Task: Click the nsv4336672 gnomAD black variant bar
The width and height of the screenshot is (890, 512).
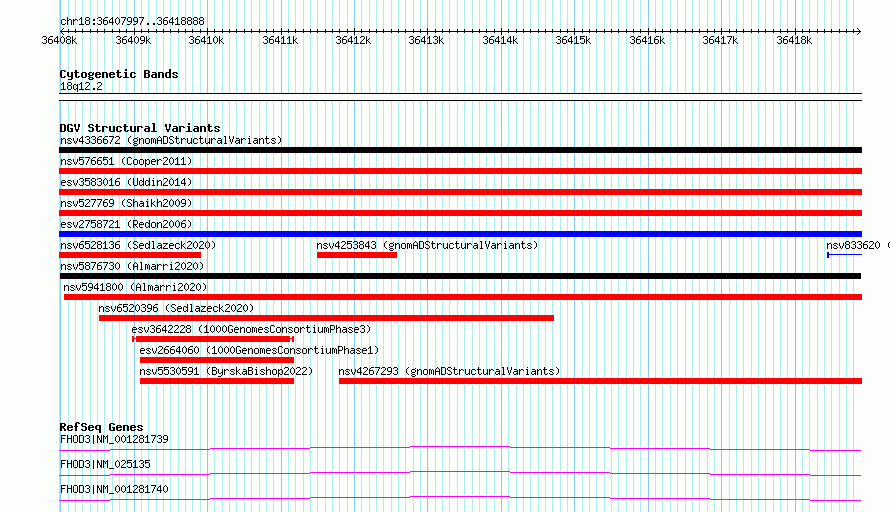Action: pyautogui.click(x=460, y=150)
